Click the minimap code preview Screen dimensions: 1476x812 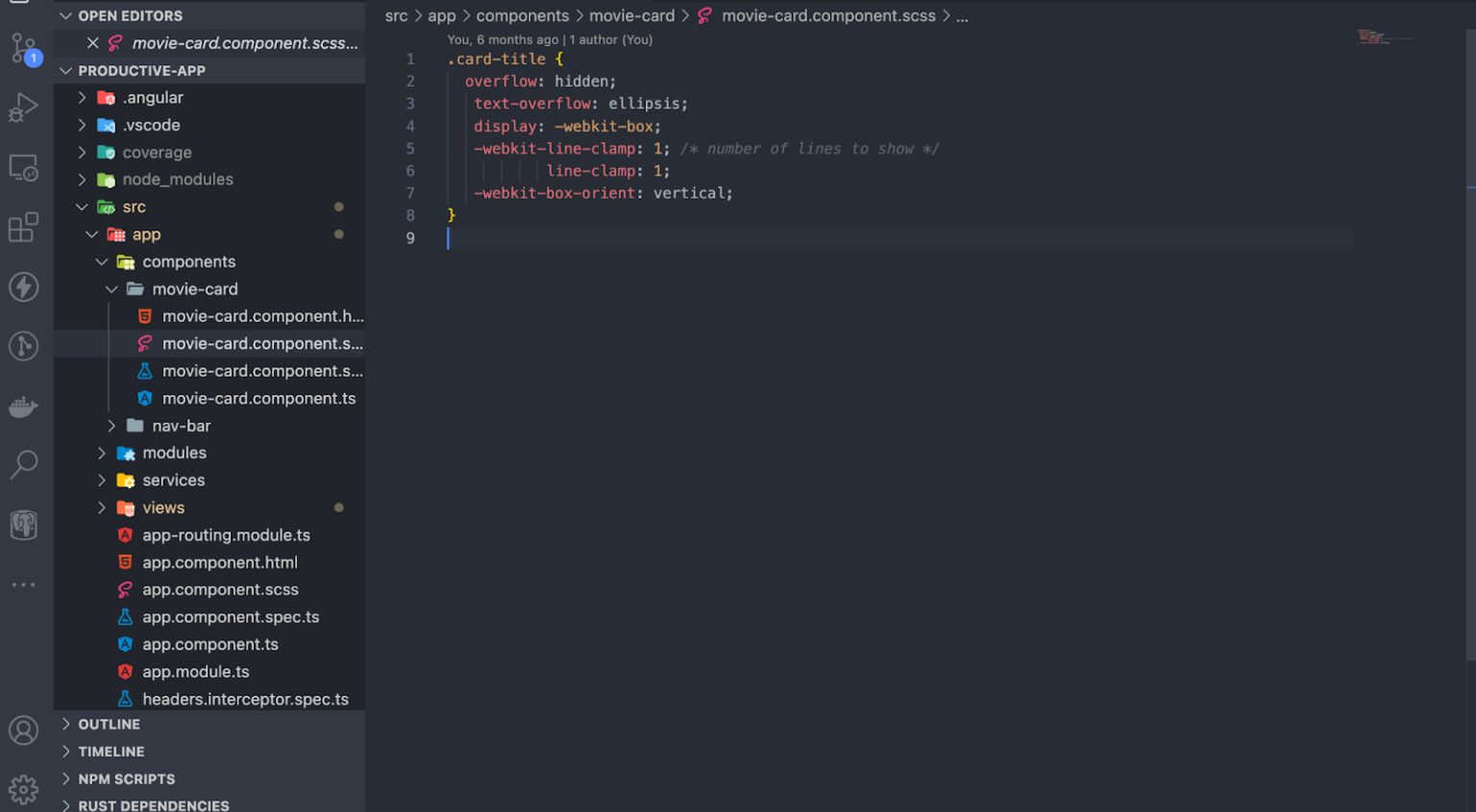tap(1384, 38)
